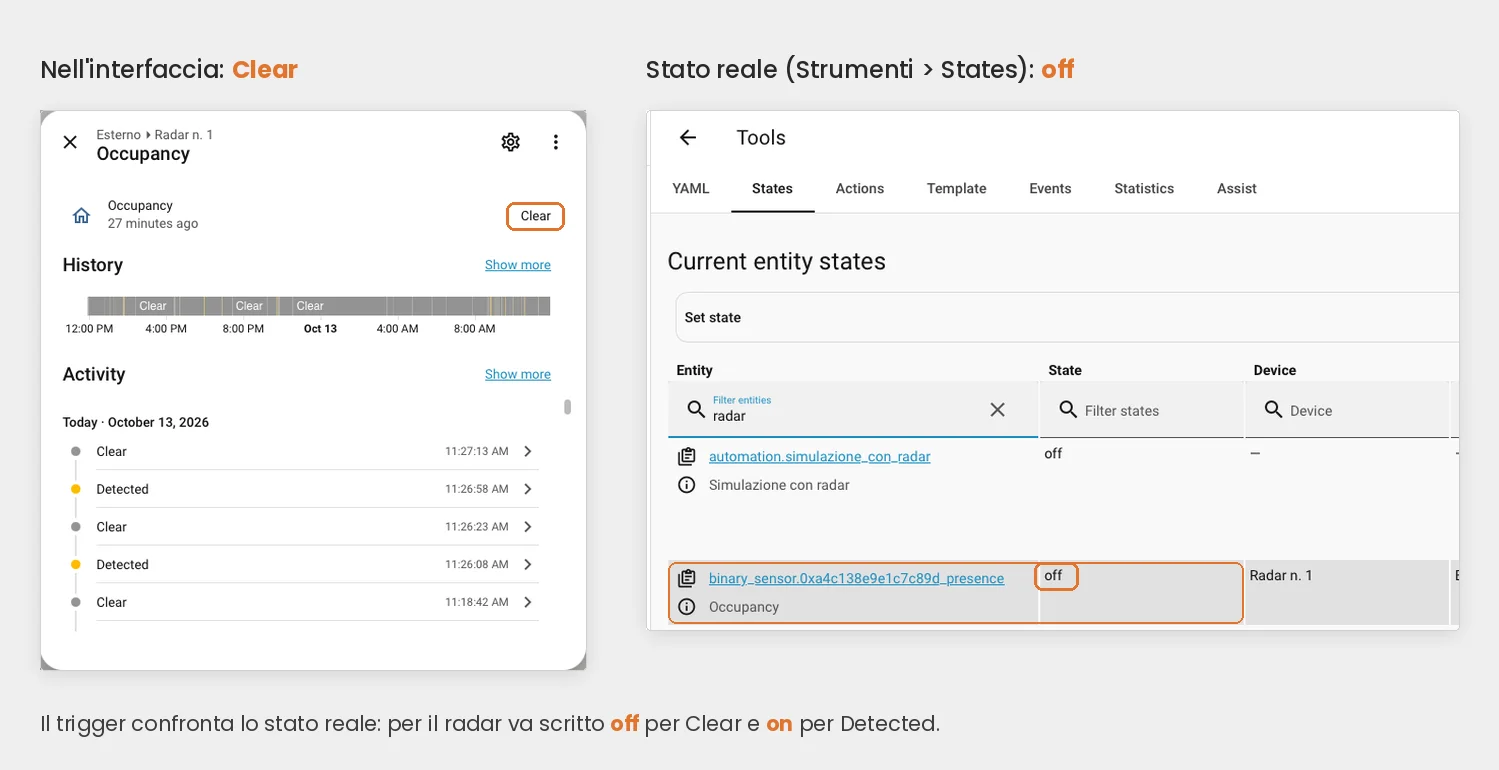
Task: Click the Entity column header
Action: [694, 370]
